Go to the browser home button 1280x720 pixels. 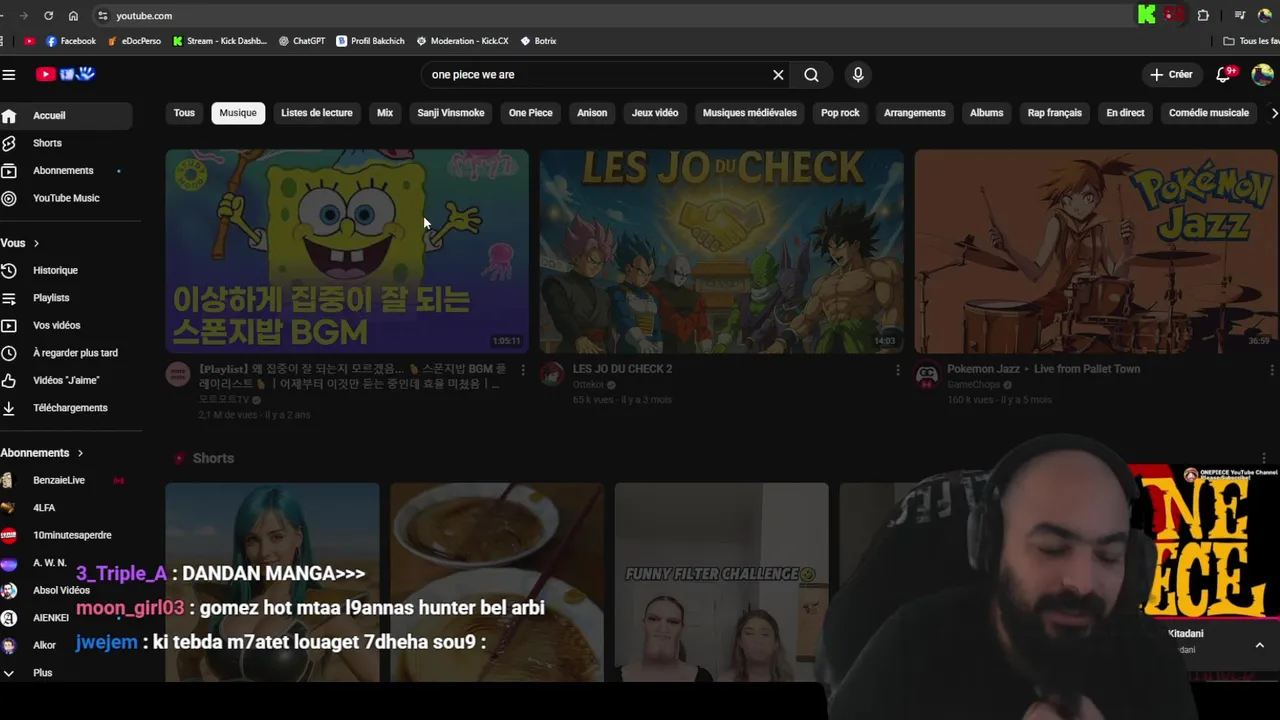tap(73, 16)
